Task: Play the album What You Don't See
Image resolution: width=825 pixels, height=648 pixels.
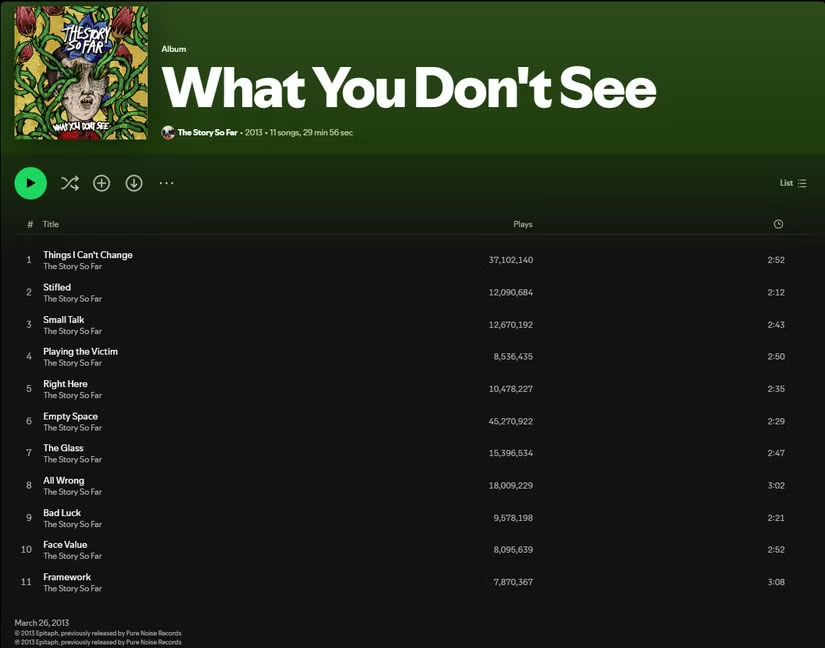Action: [30, 183]
